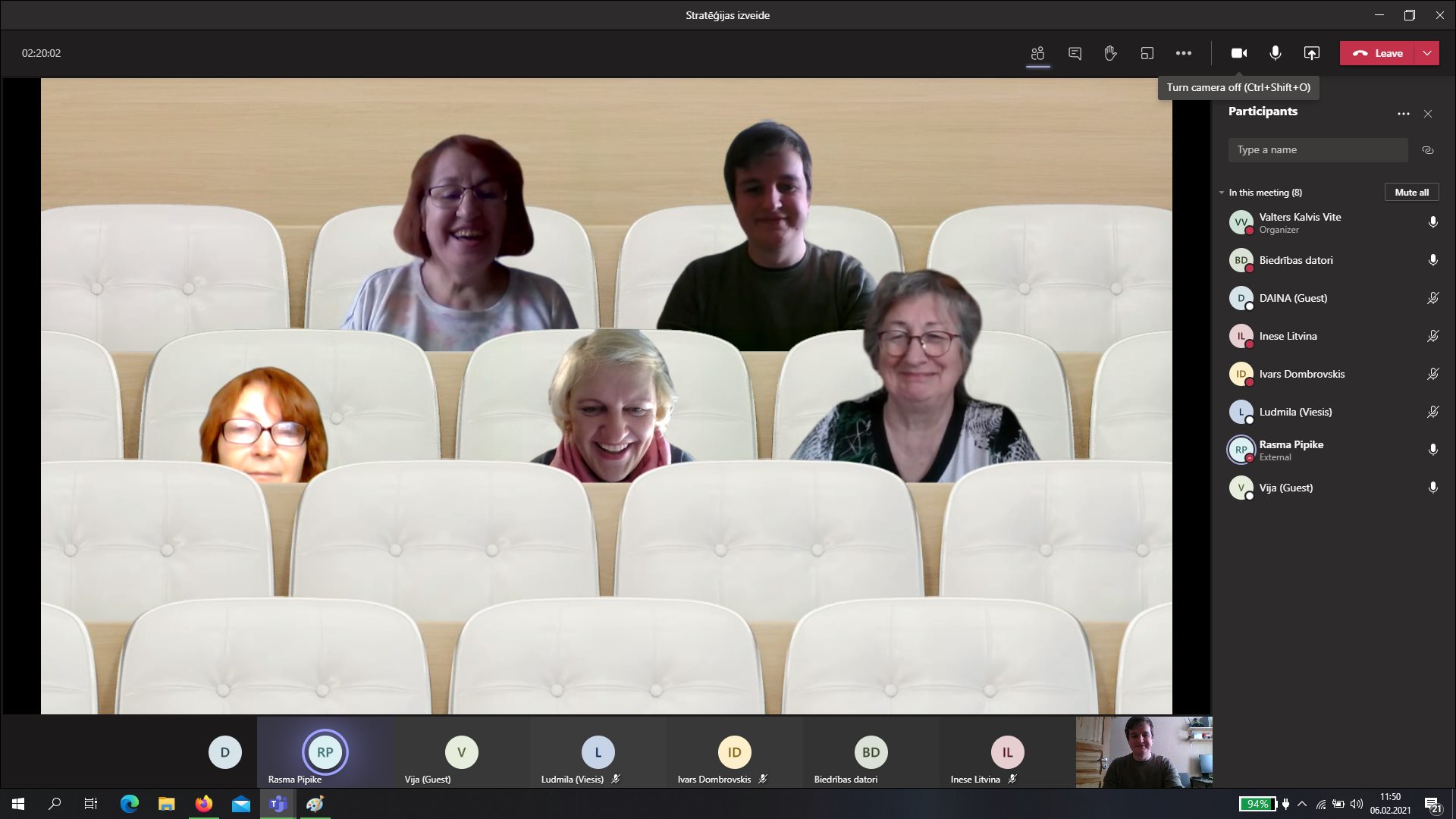Click the self-view video thumbnail
The width and height of the screenshot is (1456, 819).
tap(1144, 752)
